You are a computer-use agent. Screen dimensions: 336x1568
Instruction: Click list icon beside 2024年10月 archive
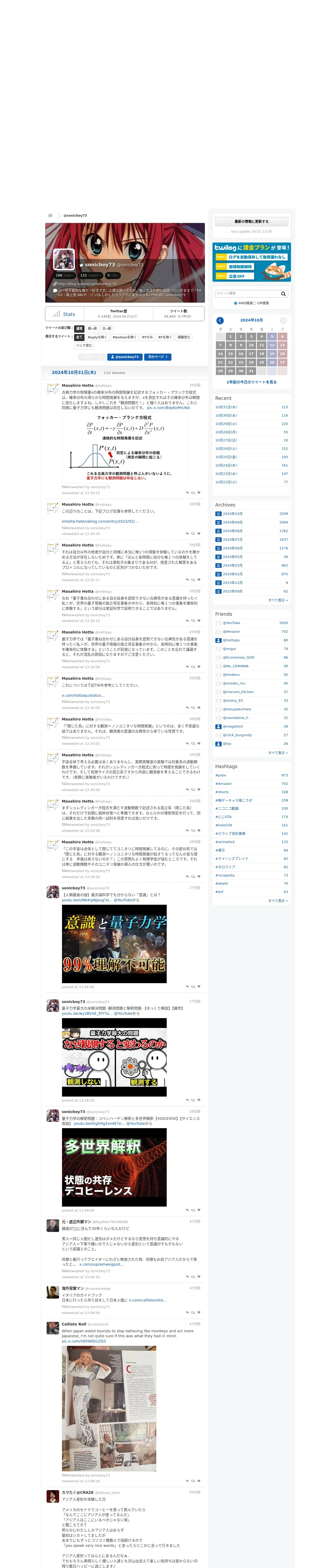pyautogui.click(x=218, y=514)
